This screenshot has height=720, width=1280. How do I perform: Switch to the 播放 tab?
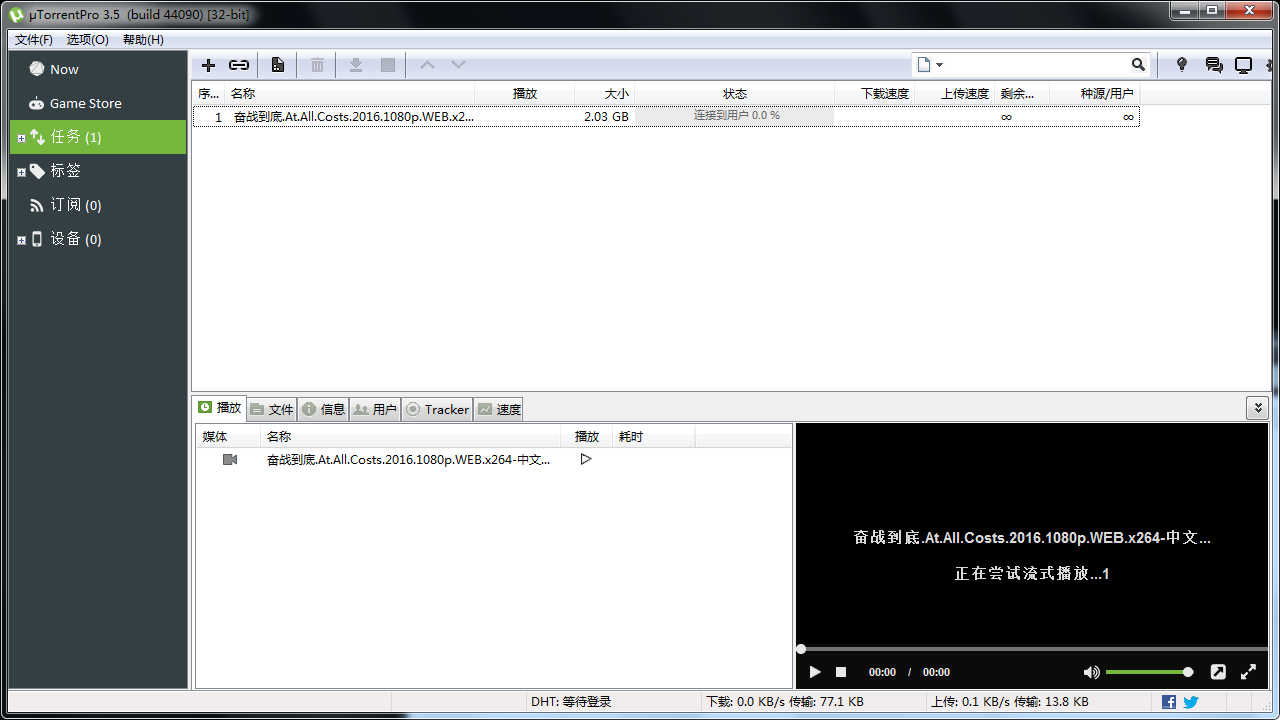click(x=220, y=408)
